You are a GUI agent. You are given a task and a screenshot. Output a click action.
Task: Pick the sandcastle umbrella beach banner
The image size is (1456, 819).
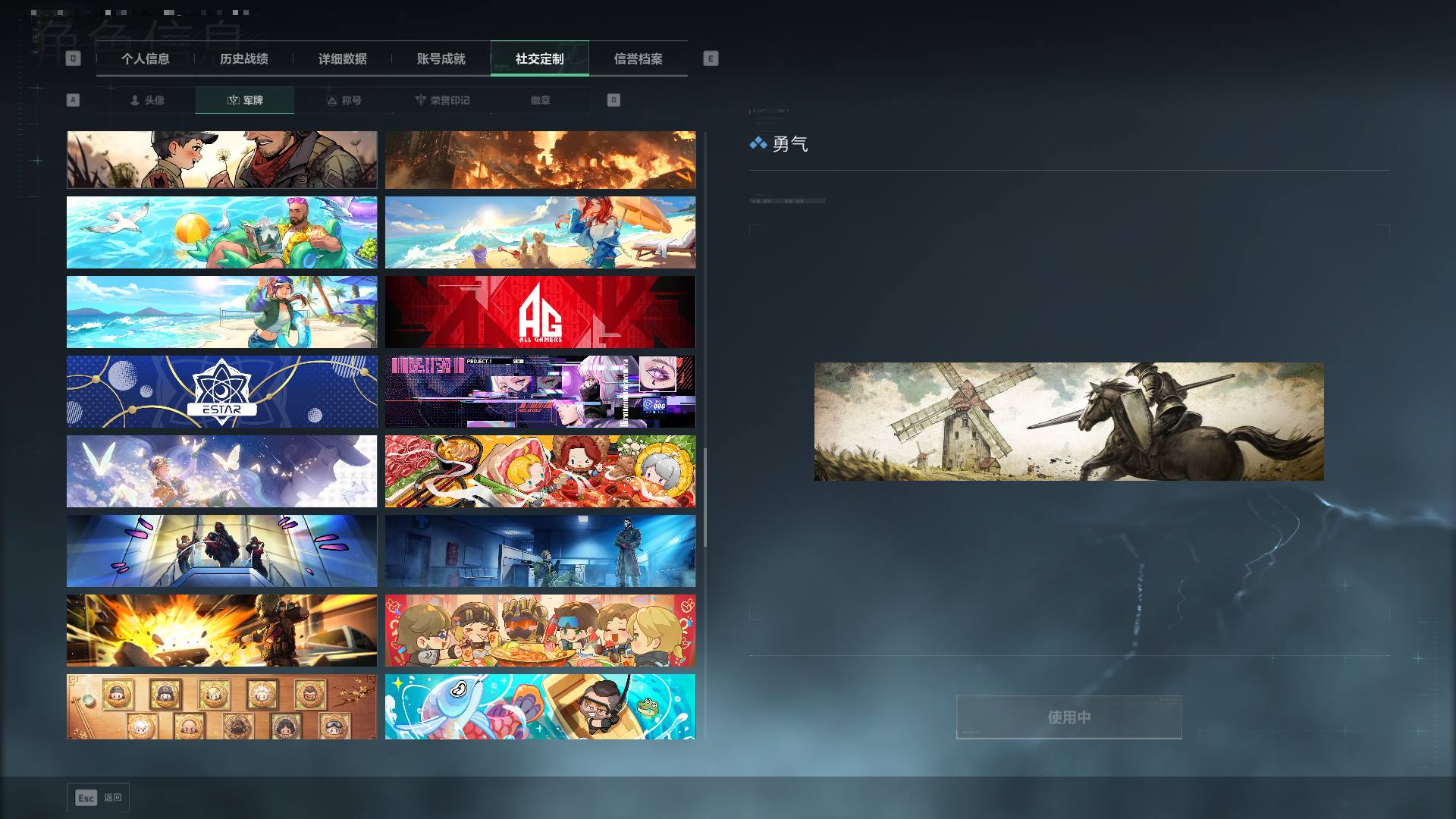540,232
